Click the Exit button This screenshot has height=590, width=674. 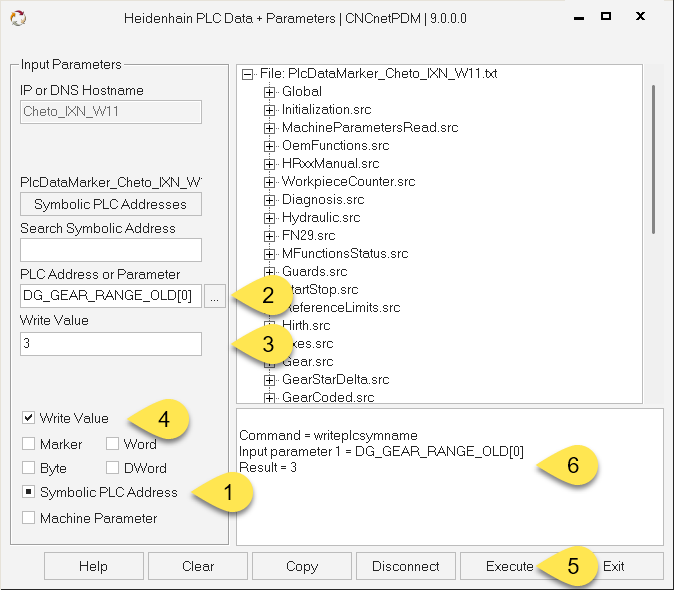613,566
